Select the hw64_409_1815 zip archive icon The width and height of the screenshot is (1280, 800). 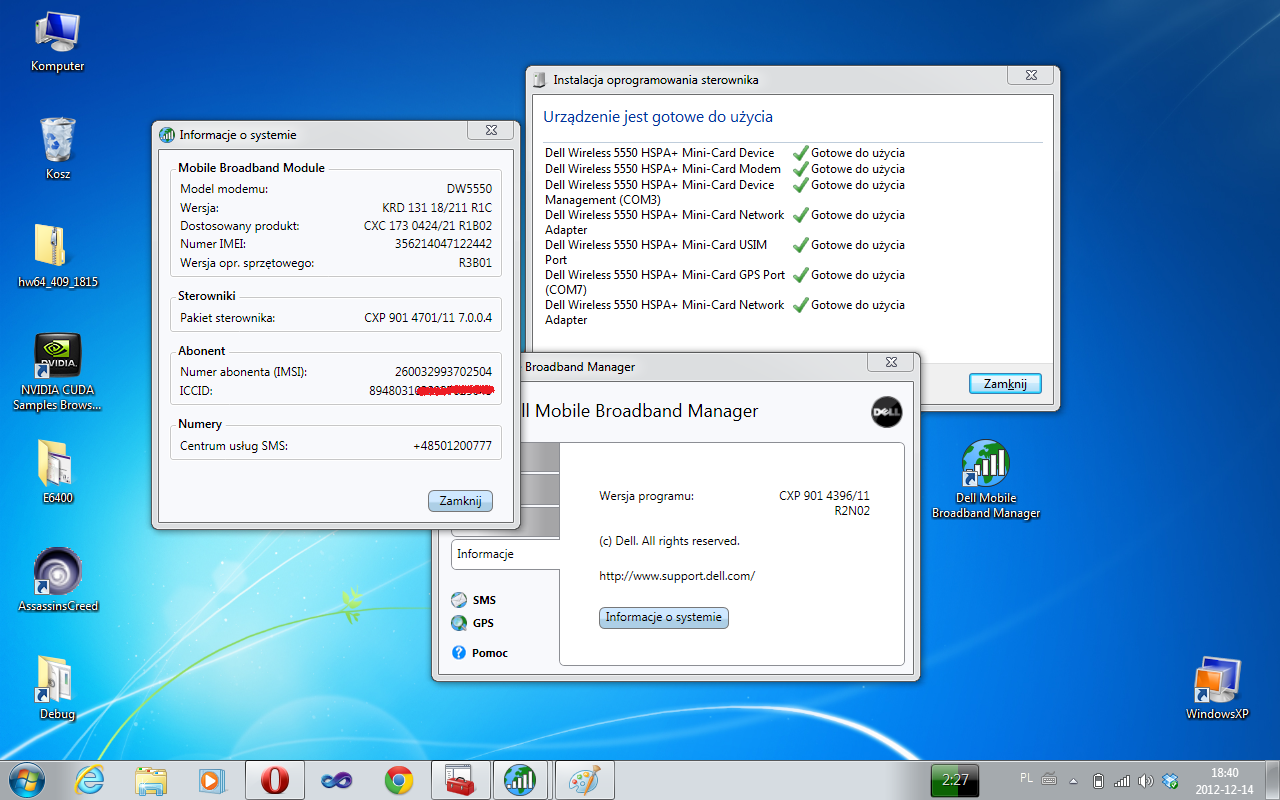coord(58,257)
